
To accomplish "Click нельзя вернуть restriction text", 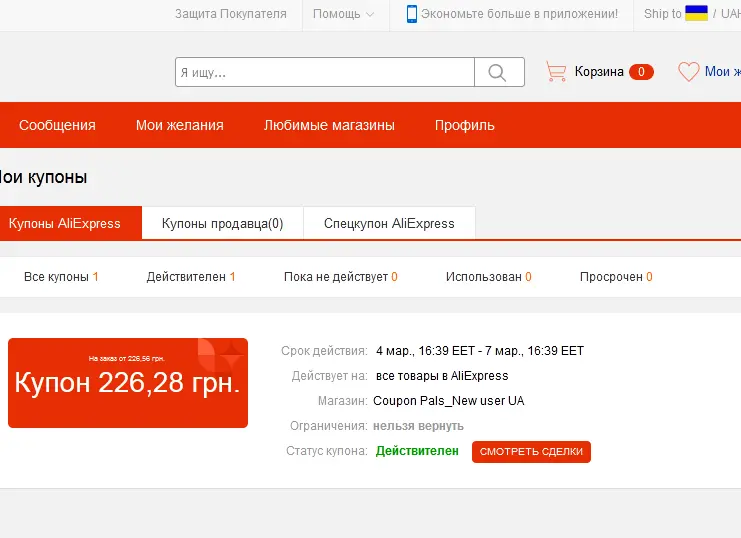I will (x=418, y=426).
